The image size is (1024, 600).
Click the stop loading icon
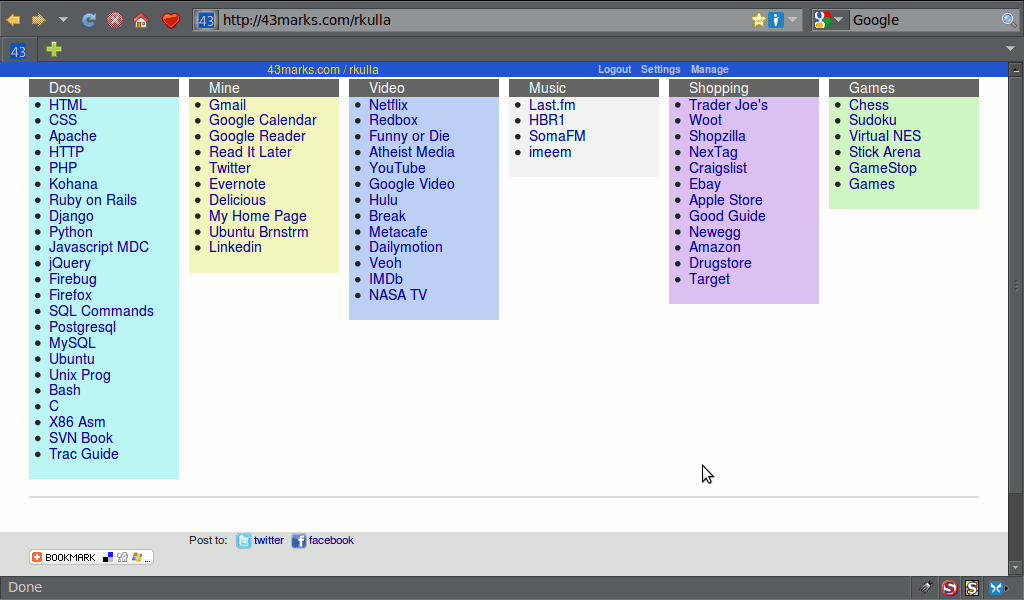click(114, 20)
